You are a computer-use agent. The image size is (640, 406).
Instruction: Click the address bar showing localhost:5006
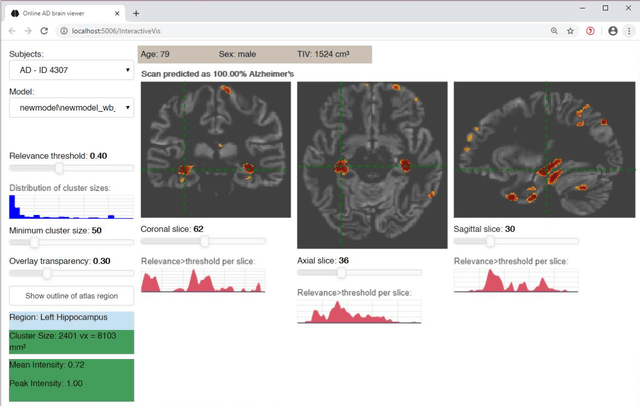(x=300, y=31)
